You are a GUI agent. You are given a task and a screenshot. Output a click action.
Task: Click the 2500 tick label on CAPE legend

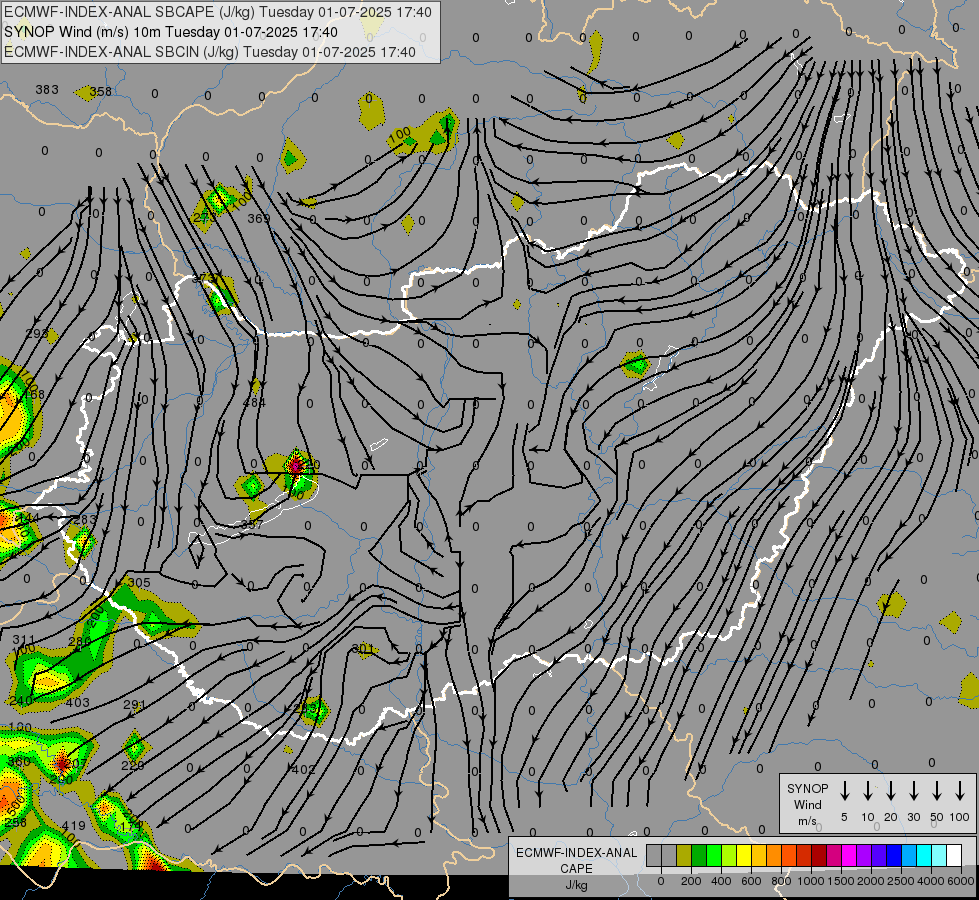[901, 881]
